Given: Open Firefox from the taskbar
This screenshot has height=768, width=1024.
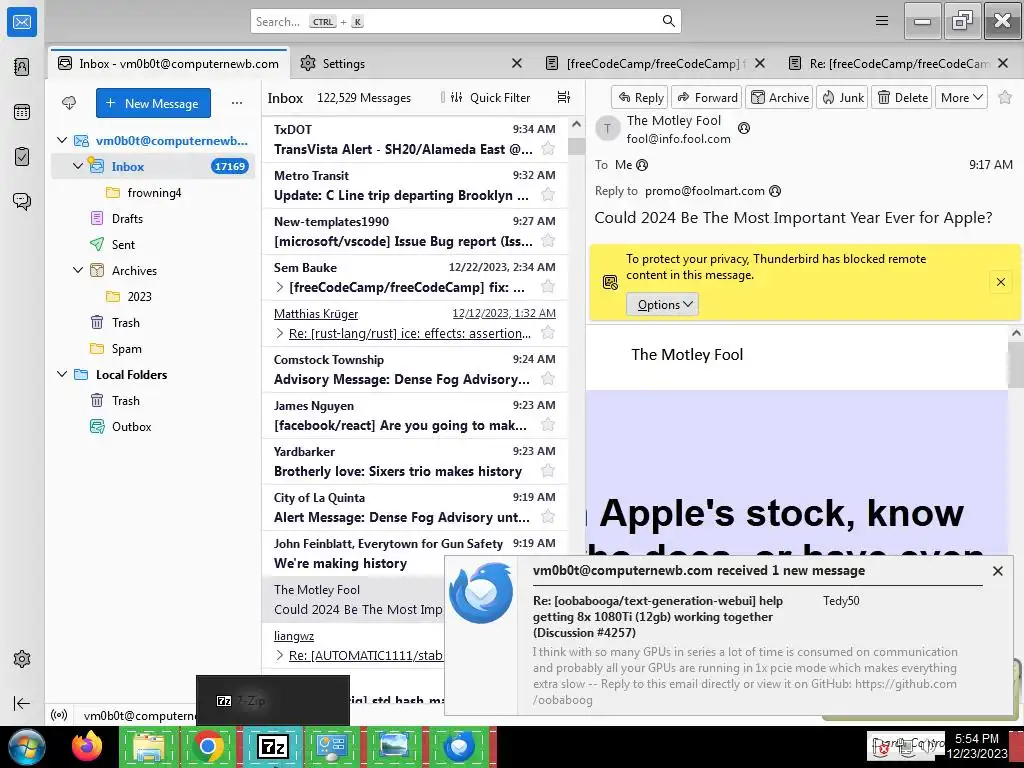Looking at the screenshot, I should click(87, 746).
